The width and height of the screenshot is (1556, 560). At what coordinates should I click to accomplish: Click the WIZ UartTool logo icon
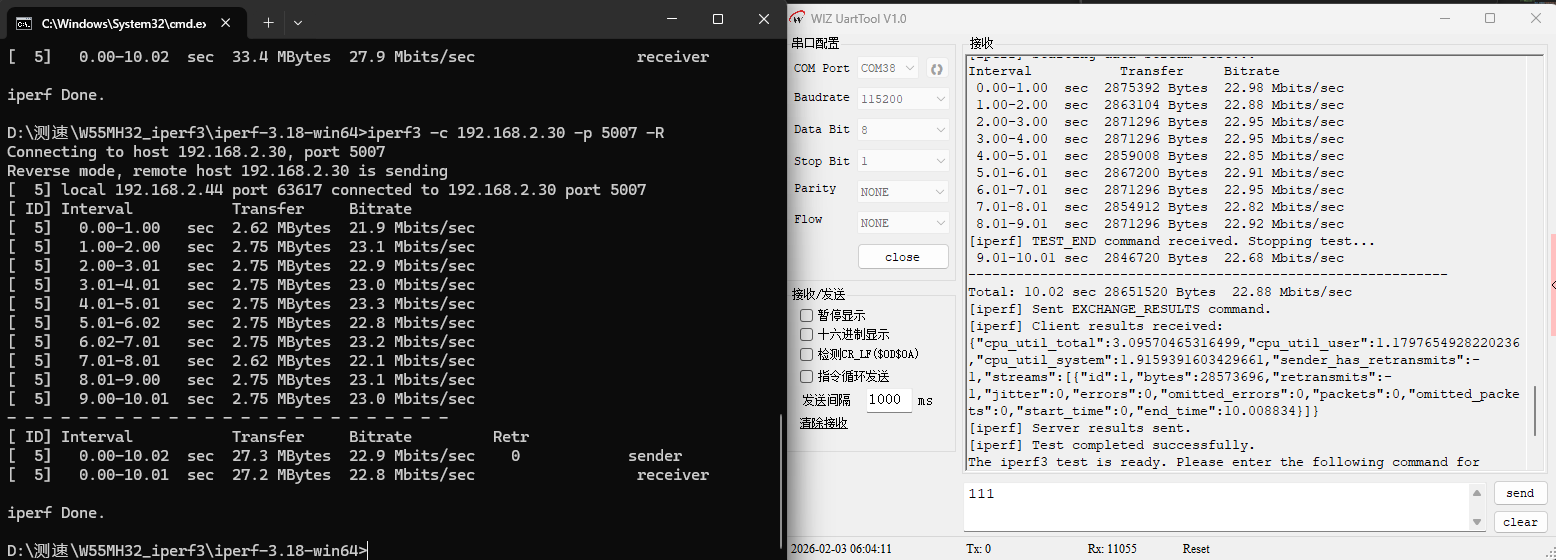pyautogui.click(x=798, y=18)
